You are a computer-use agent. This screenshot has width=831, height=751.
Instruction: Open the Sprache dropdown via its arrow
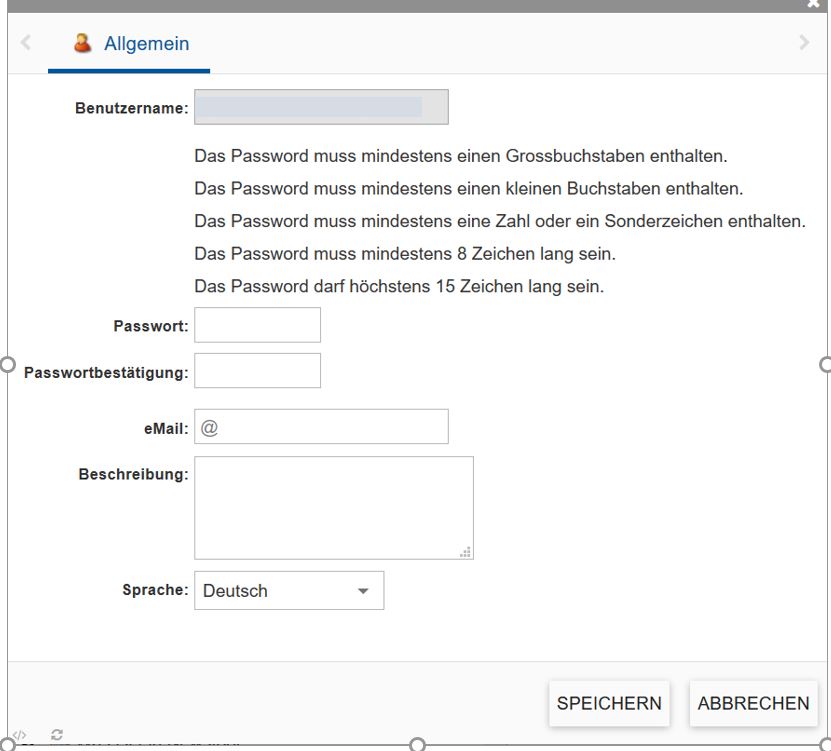tap(363, 591)
